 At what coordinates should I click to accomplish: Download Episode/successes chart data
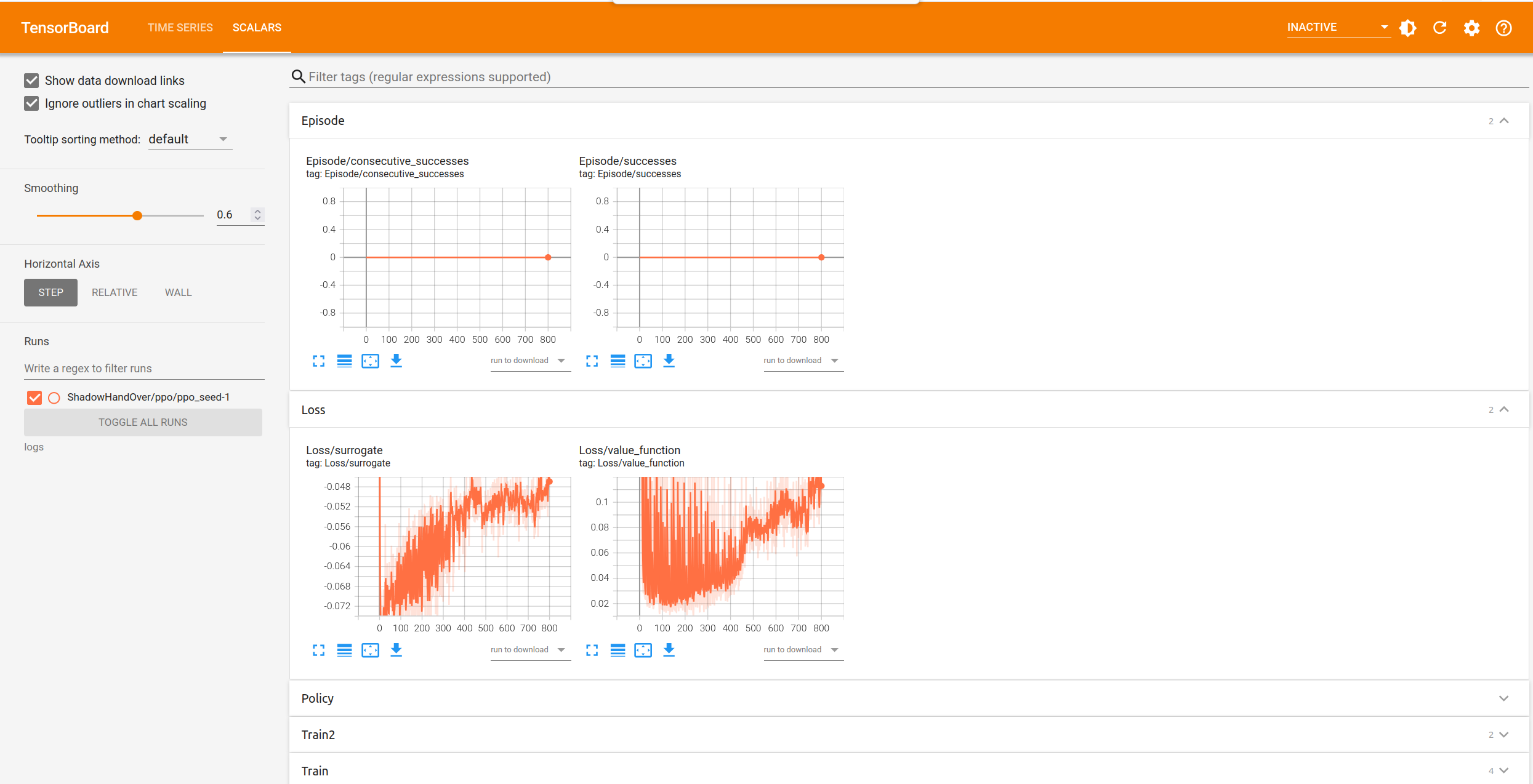[669, 361]
